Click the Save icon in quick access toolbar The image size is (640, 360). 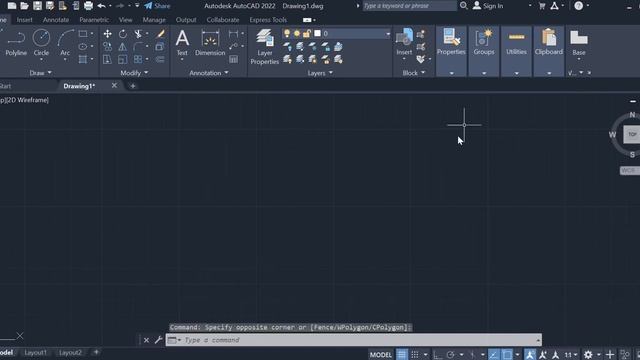pos(37,6)
